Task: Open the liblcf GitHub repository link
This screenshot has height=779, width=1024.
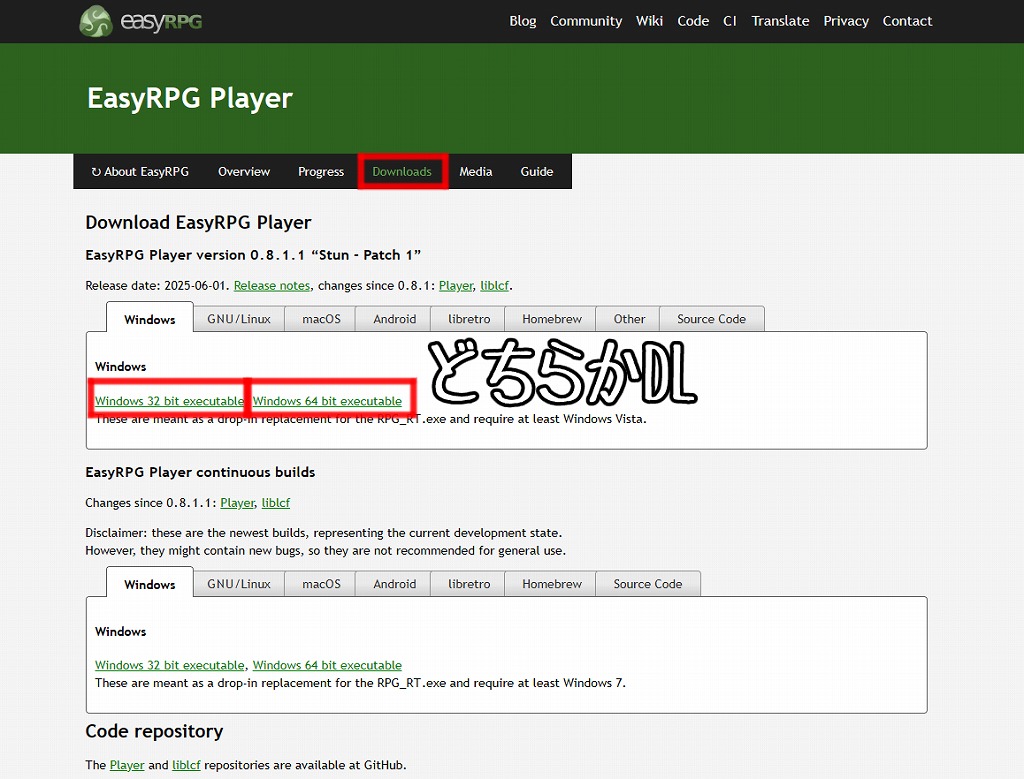Action: click(186, 765)
